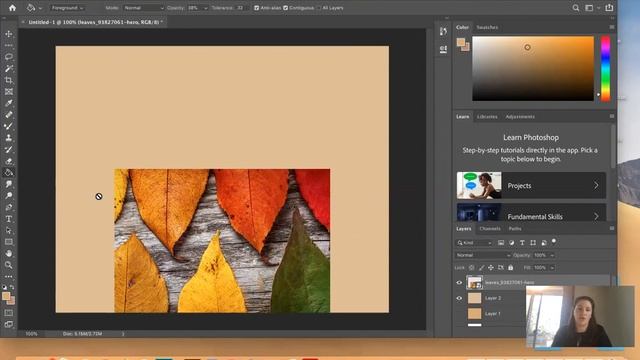The image size is (640, 360).
Task: Open the layer Kind filter dropdown
Action: tap(474, 243)
